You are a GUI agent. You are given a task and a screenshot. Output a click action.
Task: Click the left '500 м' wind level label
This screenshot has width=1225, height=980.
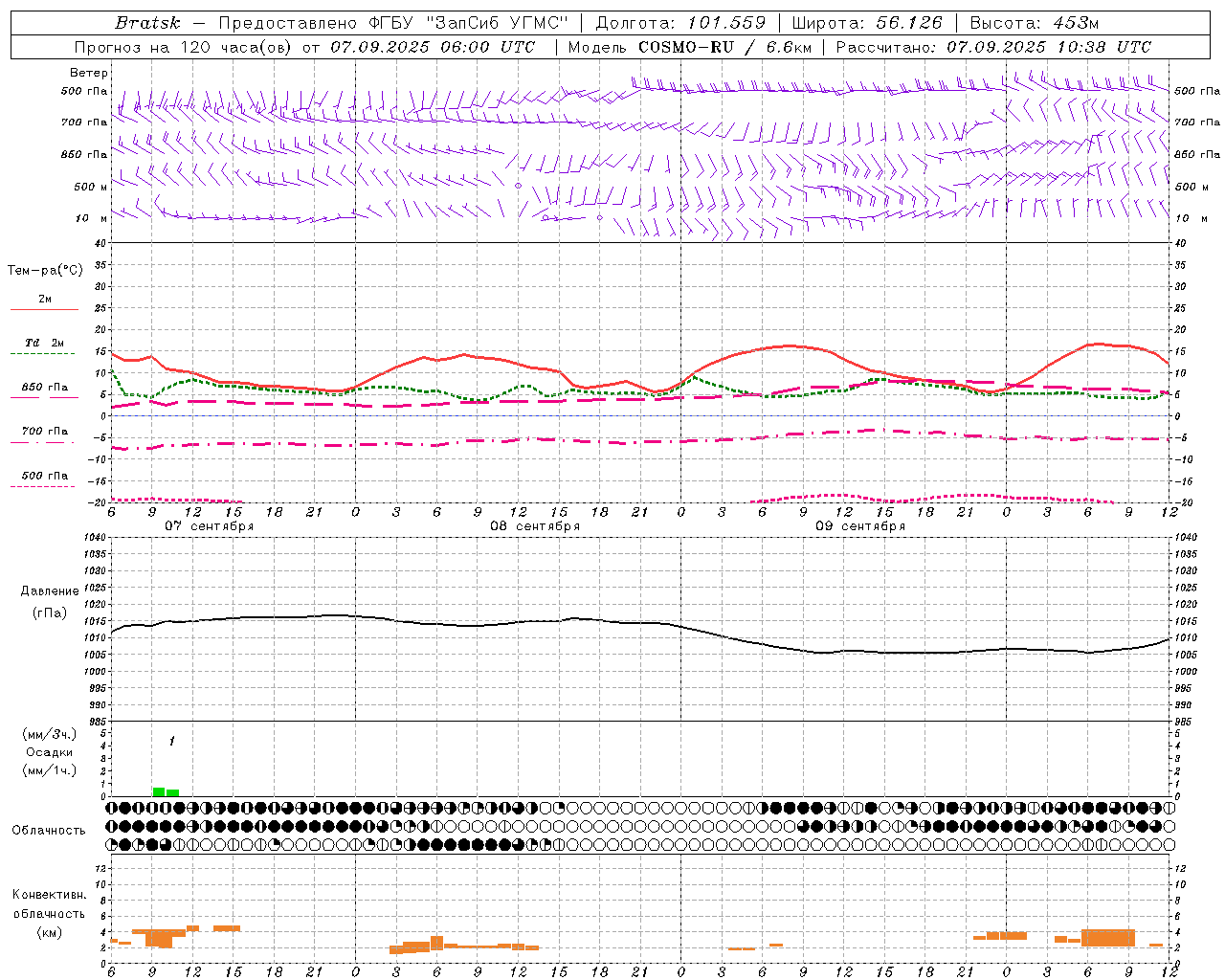[91, 187]
